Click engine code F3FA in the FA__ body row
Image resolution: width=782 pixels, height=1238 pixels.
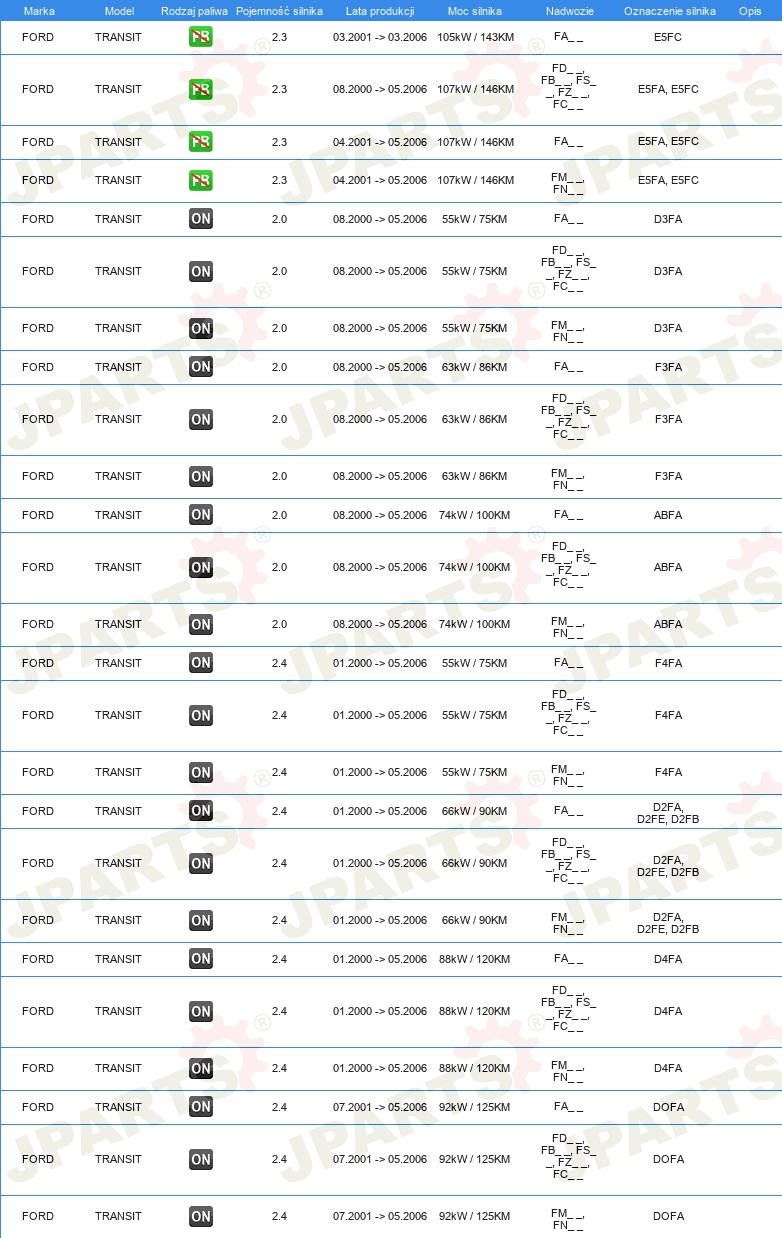click(668, 367)
